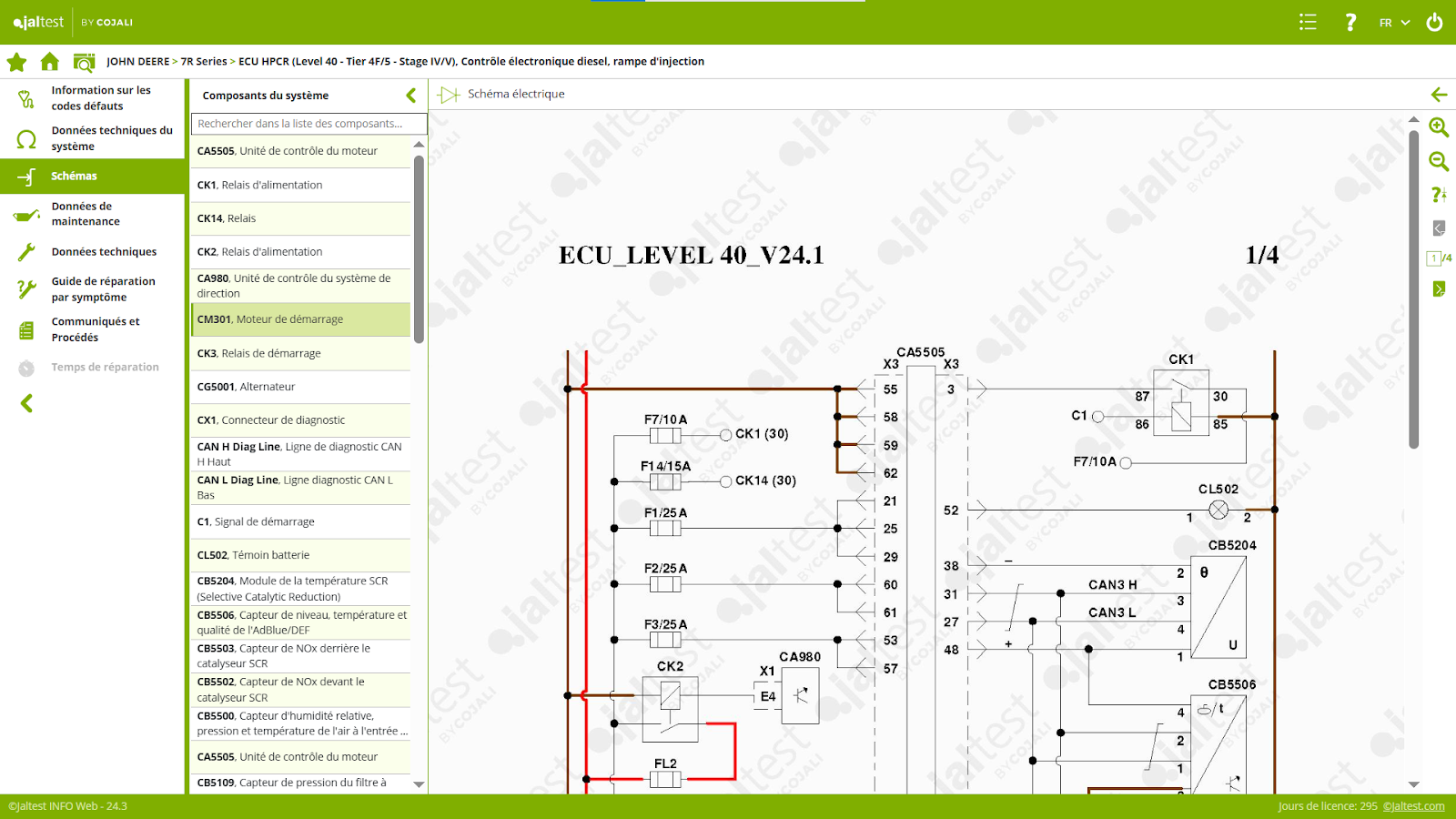Screen dimensions: 1456x819
Task: Select CA5505 Unité de contrôle du moteur at top
Action: point(300,151)
